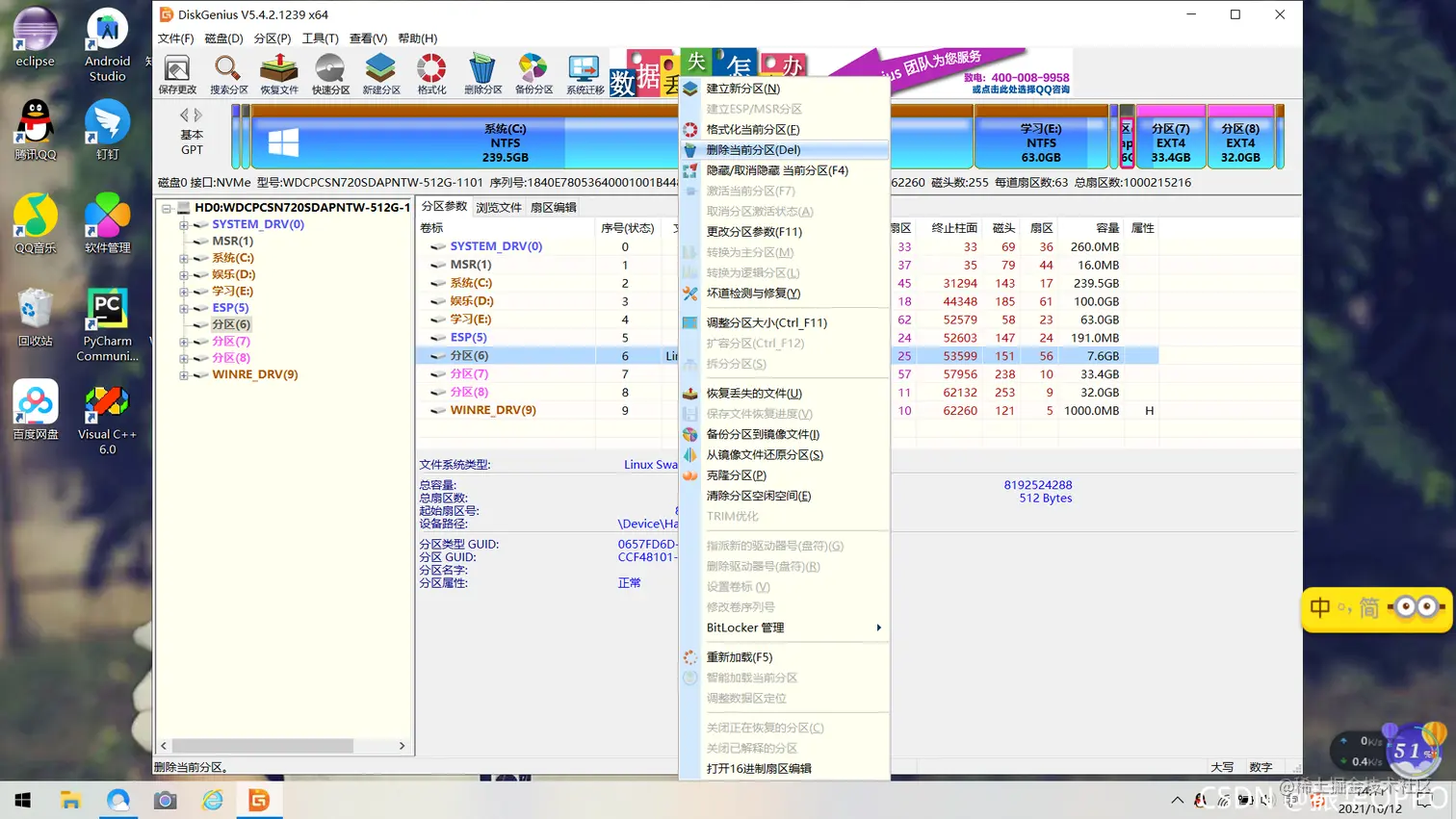Click the 删除分区 delete partition trash icon

point(481,69)
